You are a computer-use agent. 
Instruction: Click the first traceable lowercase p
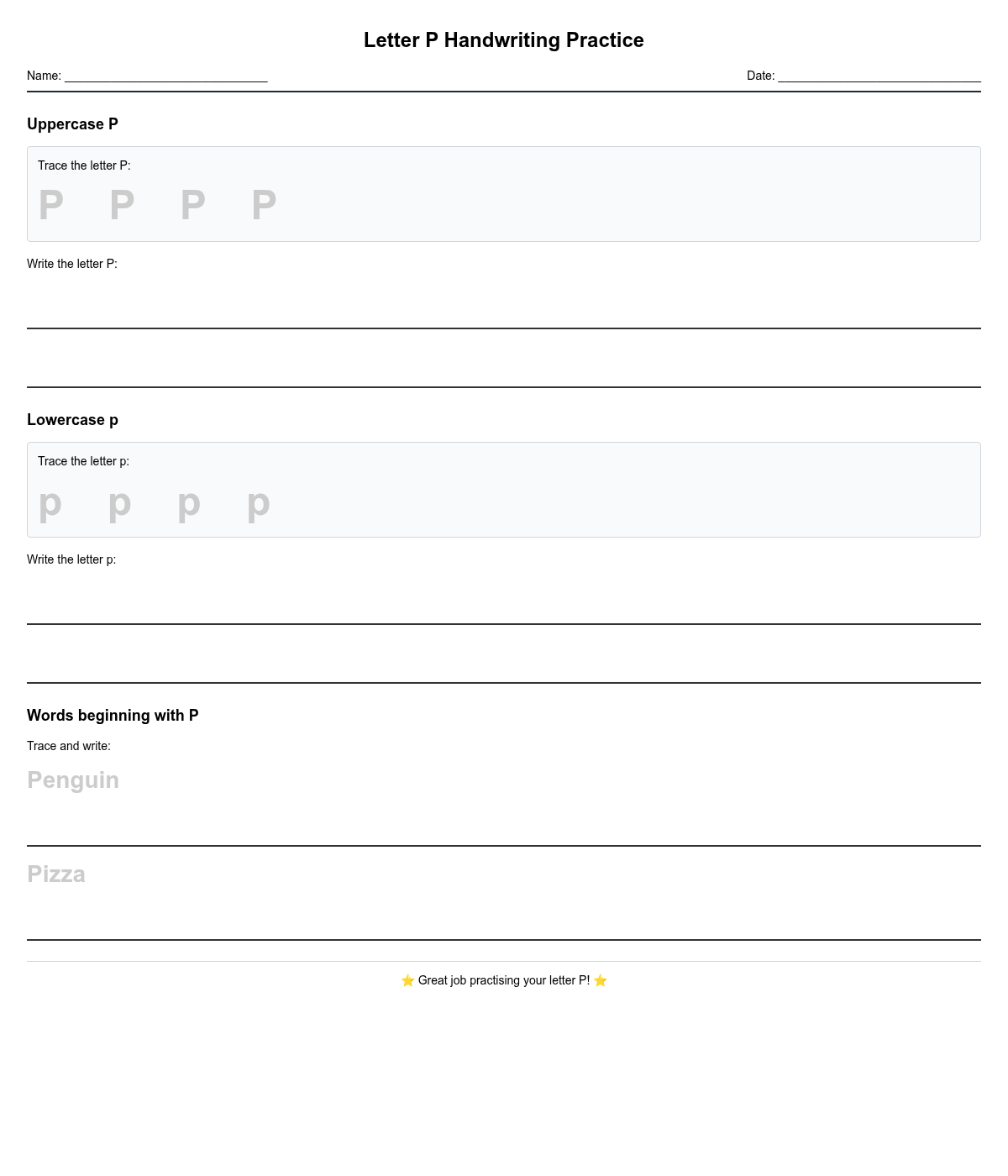click(x=50, y=503)
